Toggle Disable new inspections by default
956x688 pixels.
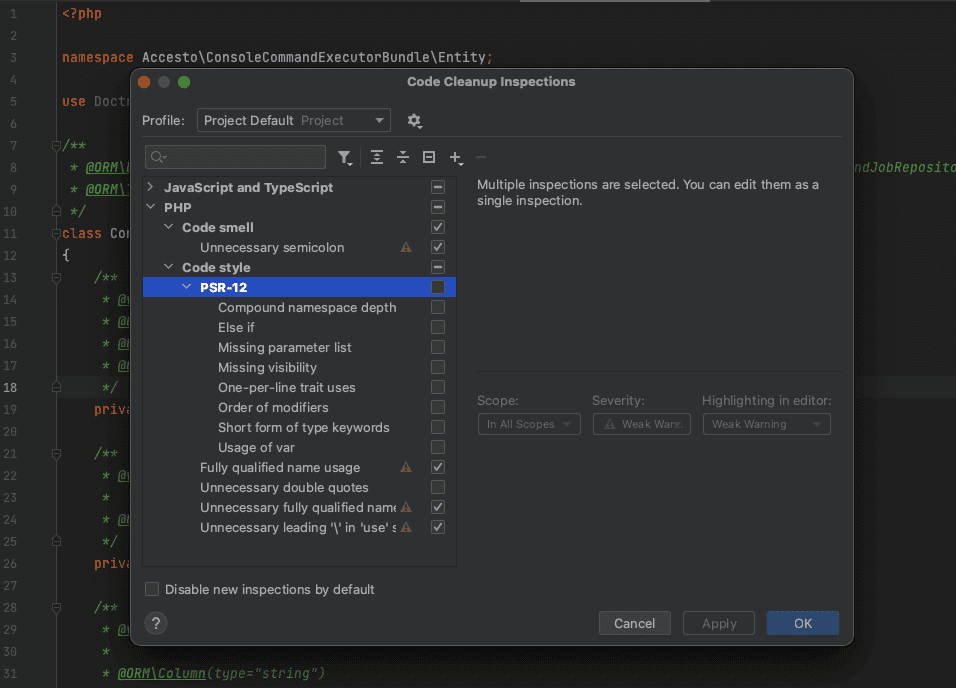tap(152, 589)
